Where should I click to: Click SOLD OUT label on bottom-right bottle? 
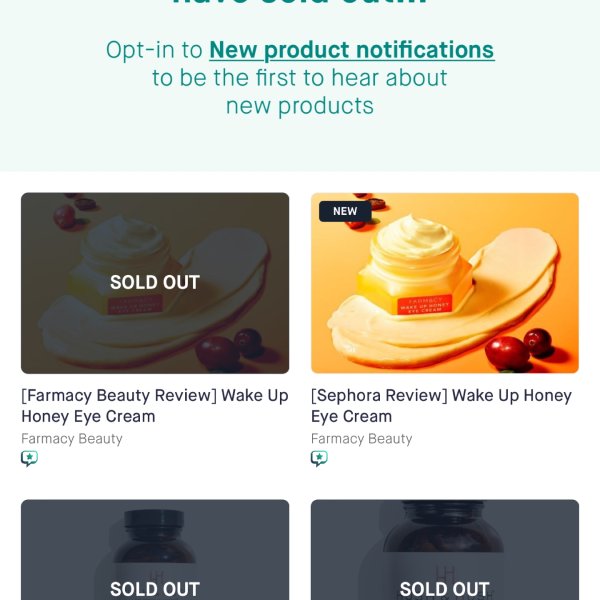445,589
